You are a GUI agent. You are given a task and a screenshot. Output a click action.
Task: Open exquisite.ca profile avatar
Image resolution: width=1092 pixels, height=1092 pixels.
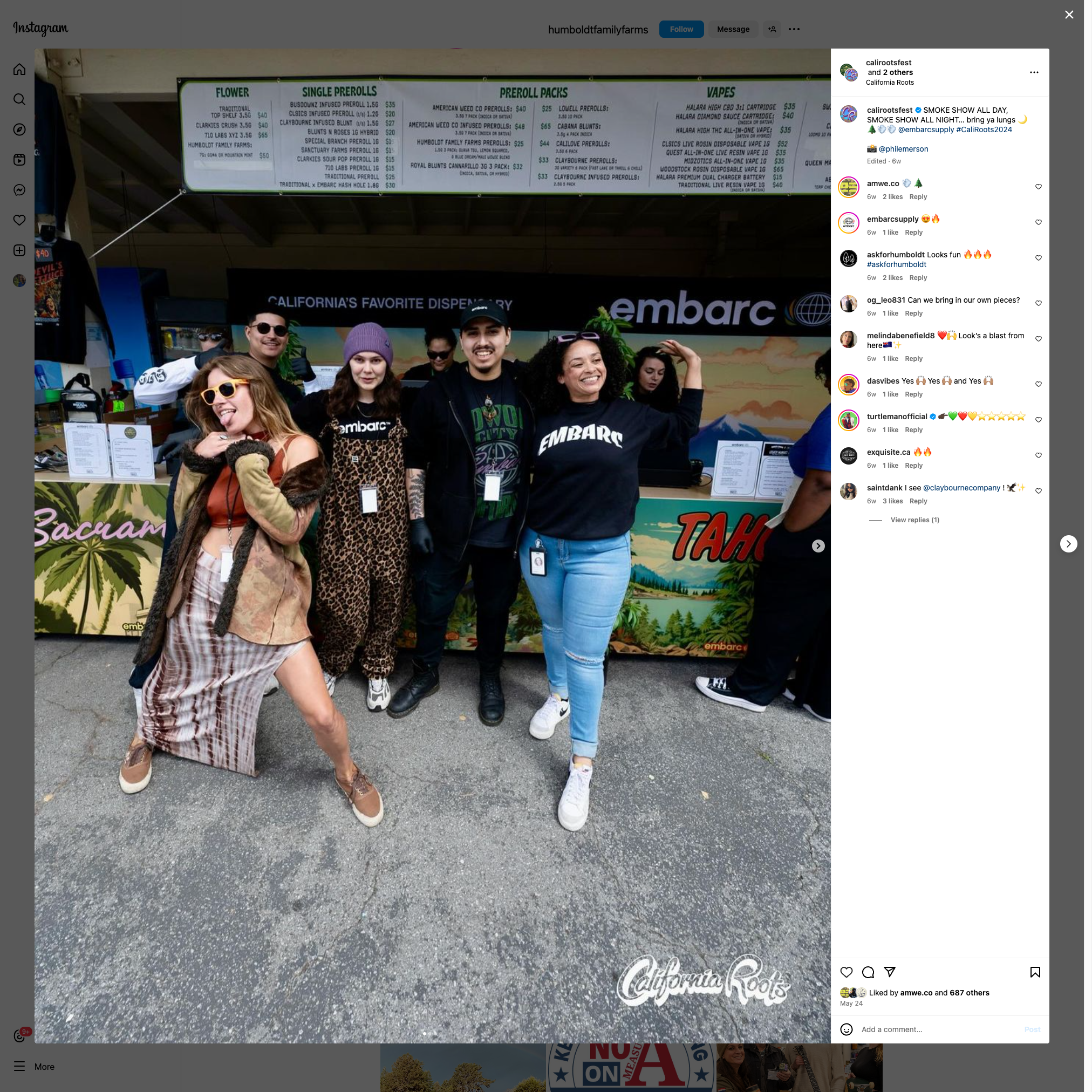(x=848, y=455)
